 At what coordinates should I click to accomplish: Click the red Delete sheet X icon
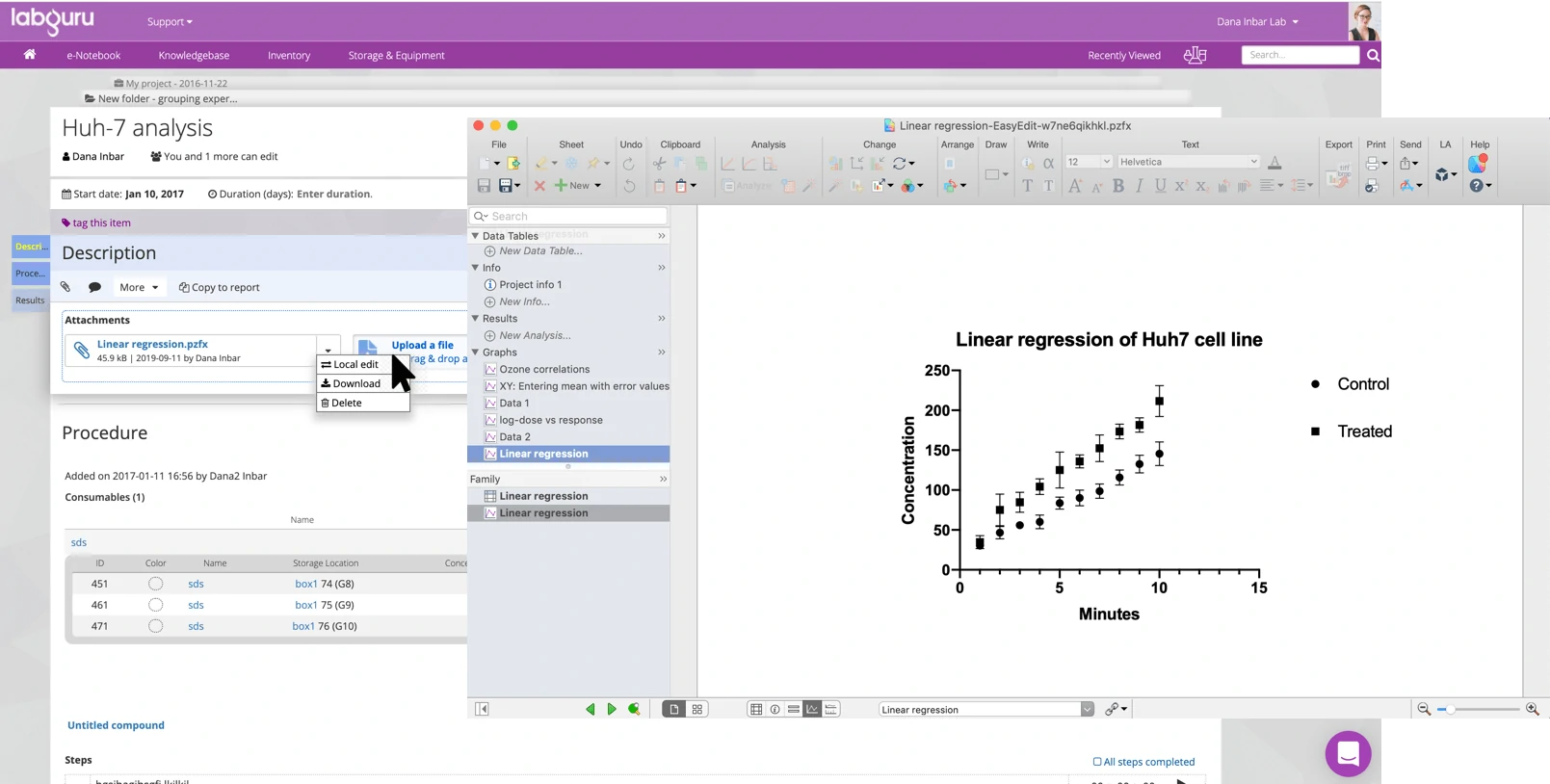pyautogui.click(x=539, y=186)
